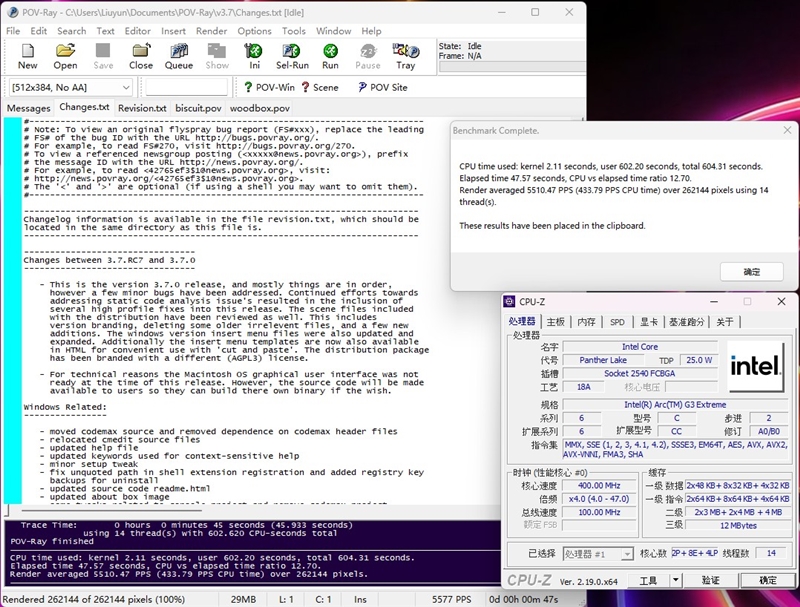800x607 pixels.
Task: Open the biscuit.pov tab
Action: tap(198, 108)
